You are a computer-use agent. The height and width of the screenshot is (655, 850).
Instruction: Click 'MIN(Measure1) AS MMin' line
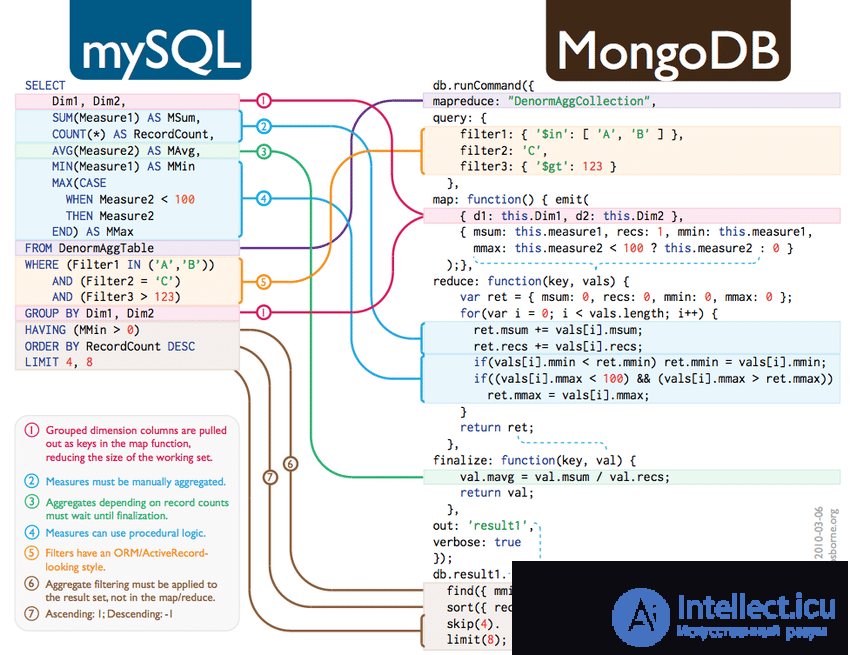pos(123,166)
